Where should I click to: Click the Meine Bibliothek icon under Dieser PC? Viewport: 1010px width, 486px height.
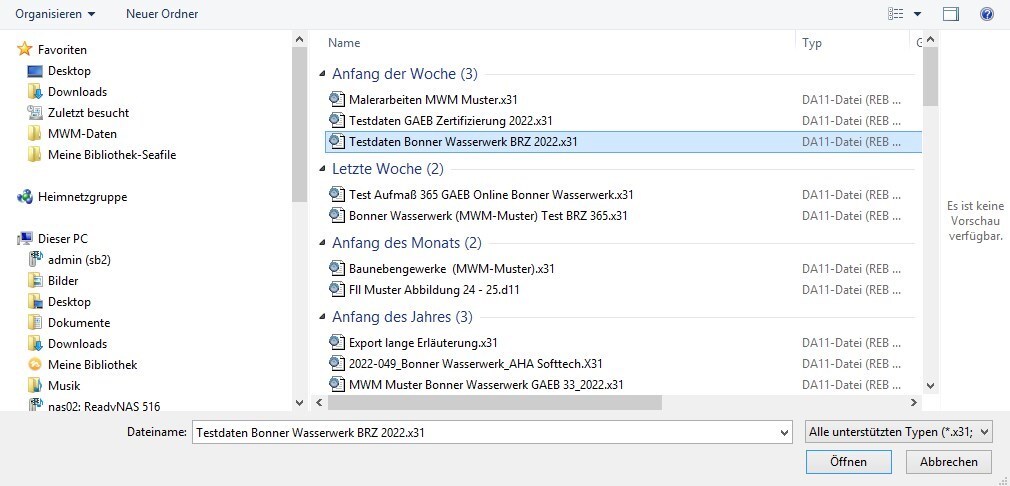click(35, 364)
